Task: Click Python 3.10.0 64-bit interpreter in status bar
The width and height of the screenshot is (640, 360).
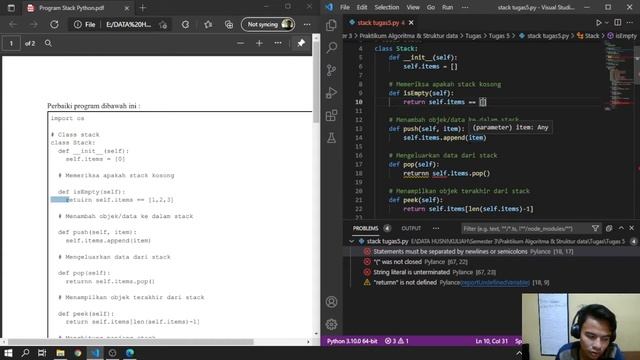Action: click(352, 341)
